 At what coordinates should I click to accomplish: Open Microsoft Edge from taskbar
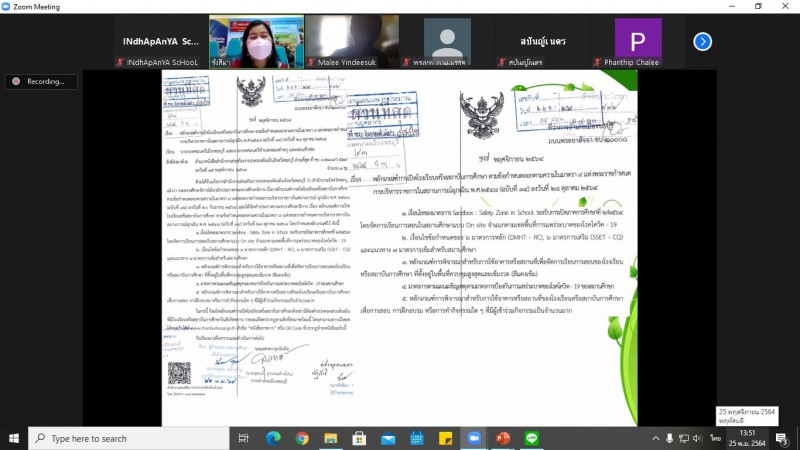click(x=273, y=438)
